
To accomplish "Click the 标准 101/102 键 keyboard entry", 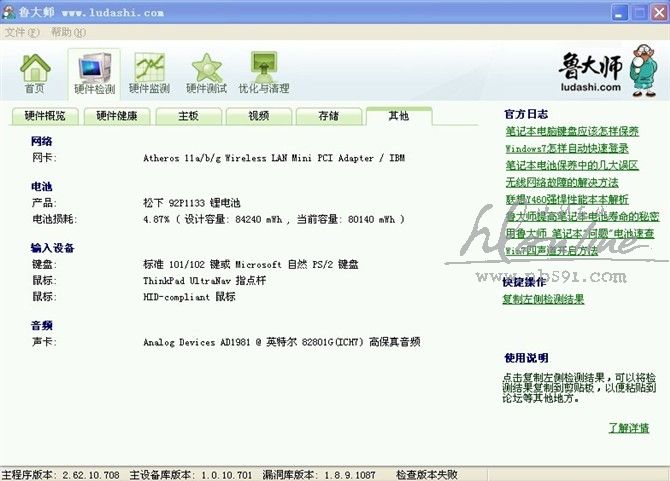I will pyautogui.click(x=251, y=264).
